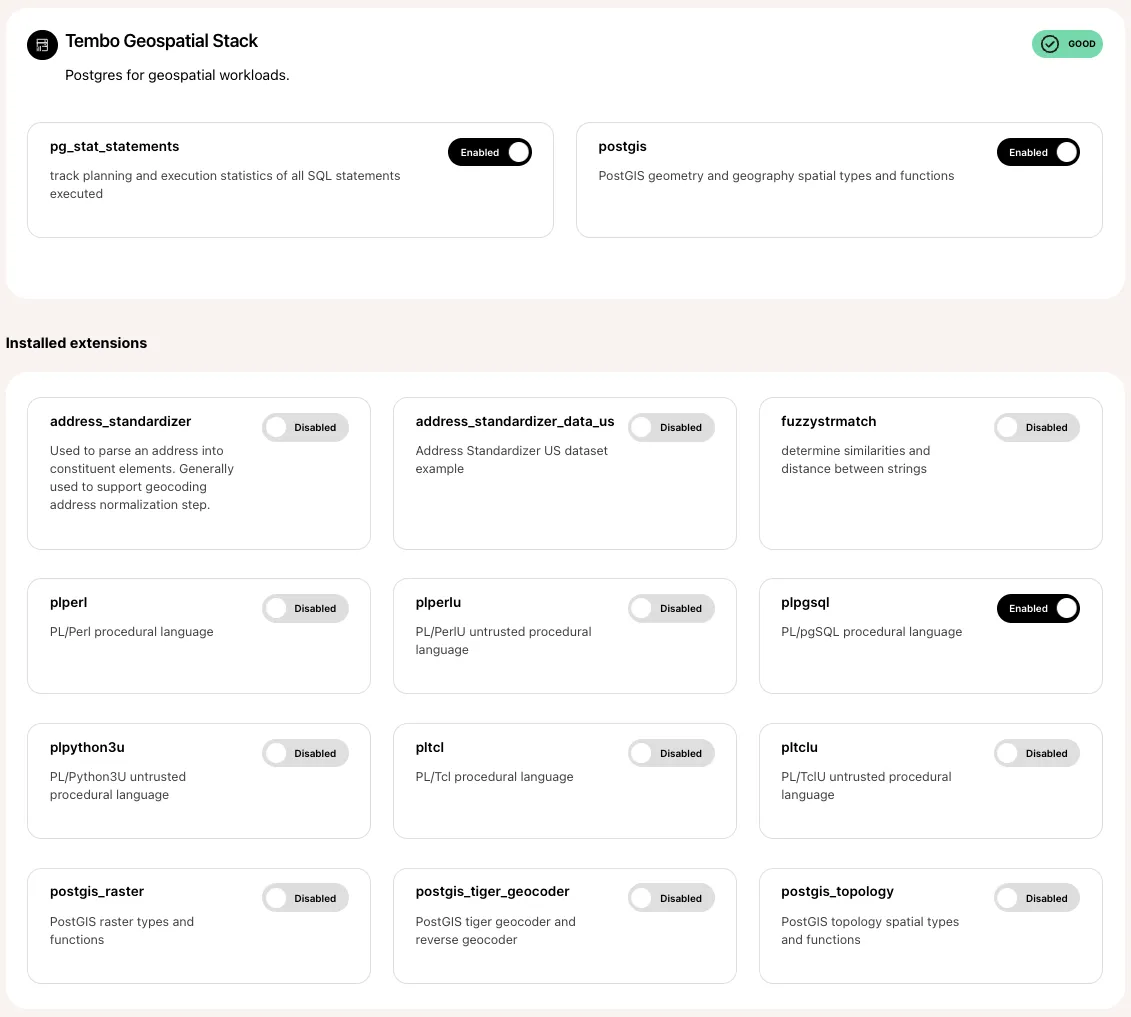The width and height of the screenshot is (1131, 1017).
Task: Select the "fuzzystrmatch" extension name
Action: click(829, 421)
